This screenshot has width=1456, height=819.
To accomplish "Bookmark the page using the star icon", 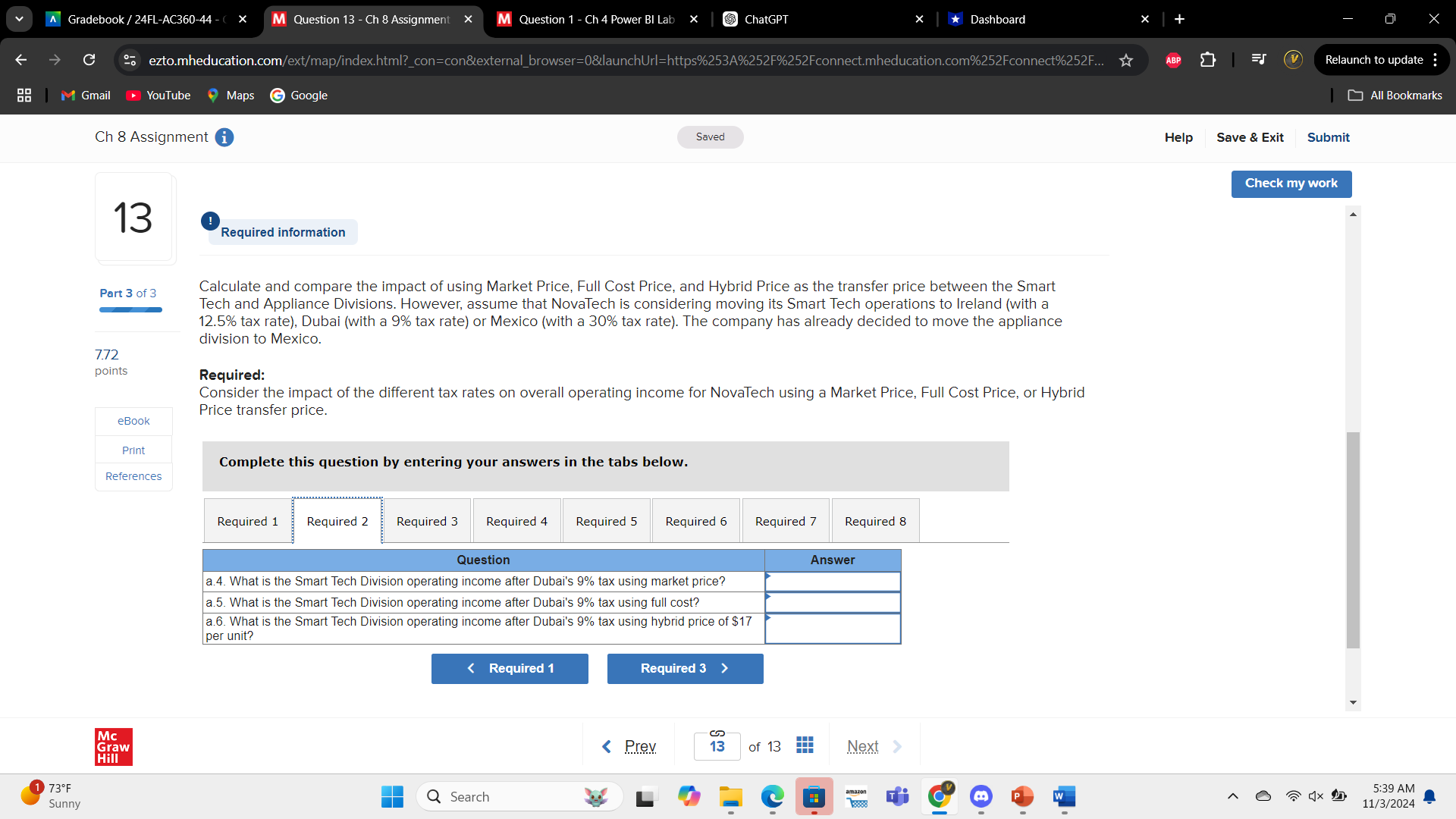I will pyautogui.click(x=1127, y=60).
